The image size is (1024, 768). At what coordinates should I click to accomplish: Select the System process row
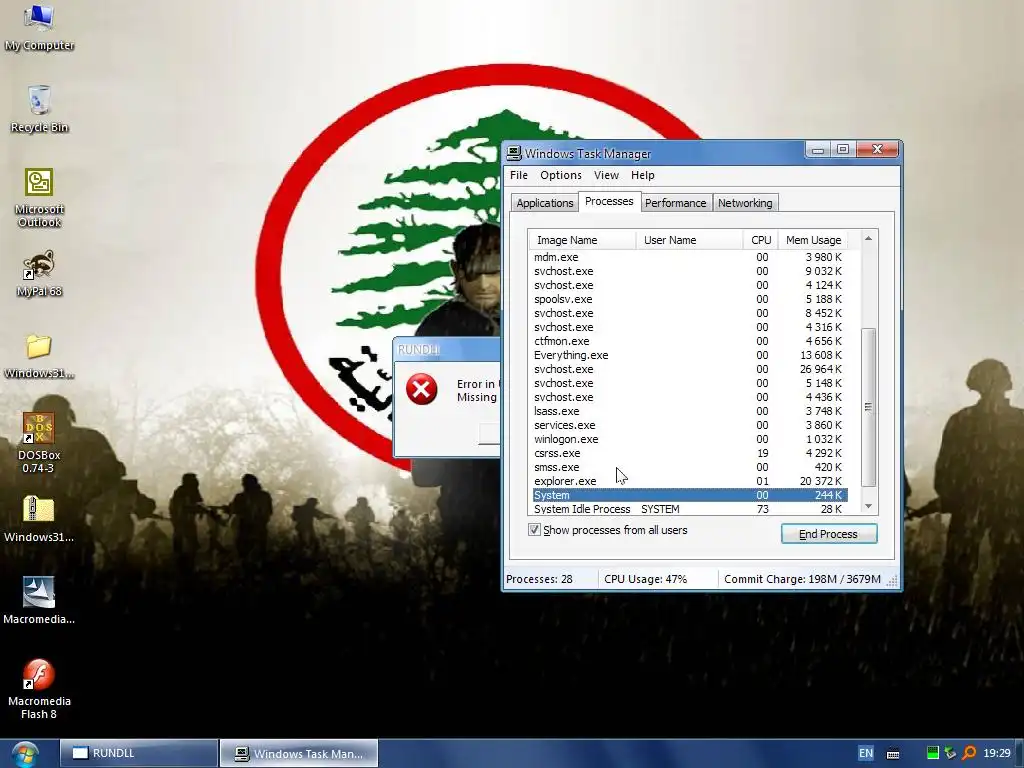click(x=690, y=495)
